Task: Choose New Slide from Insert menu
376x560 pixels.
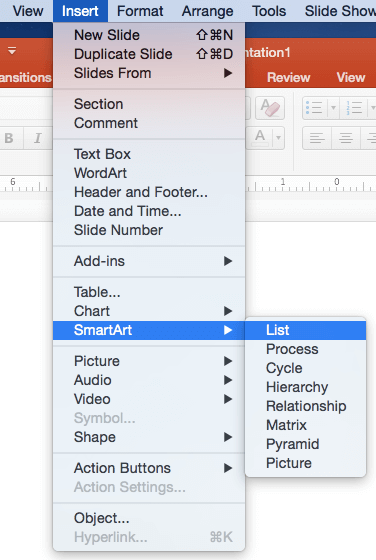Action: click(x=149, y=35)
